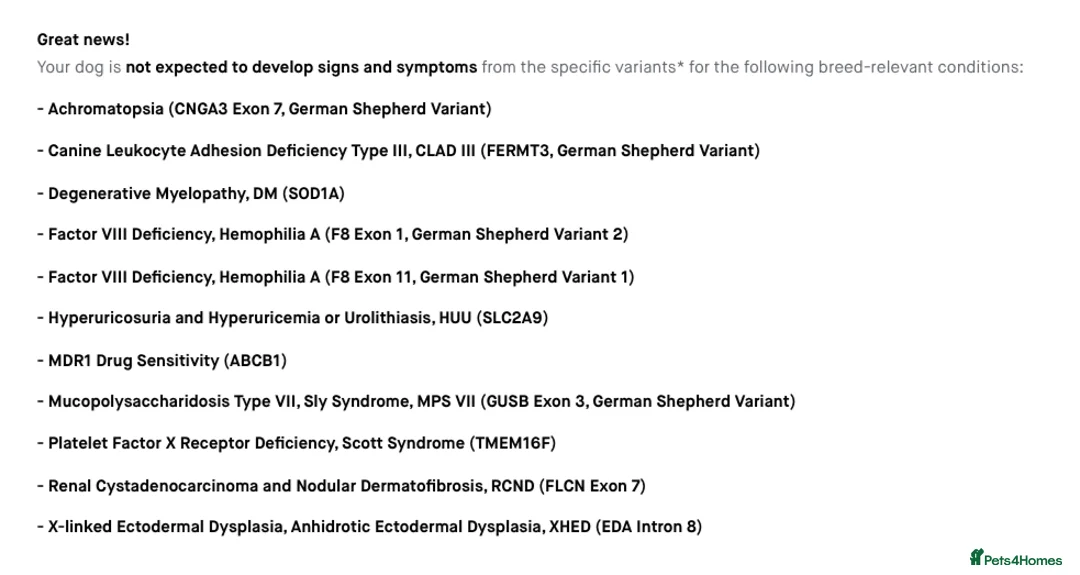Viewport: 1080px width, 575px height.
Task: Click Platelet Factor X Receptor Deficiency name
Action: coord(192,443)
